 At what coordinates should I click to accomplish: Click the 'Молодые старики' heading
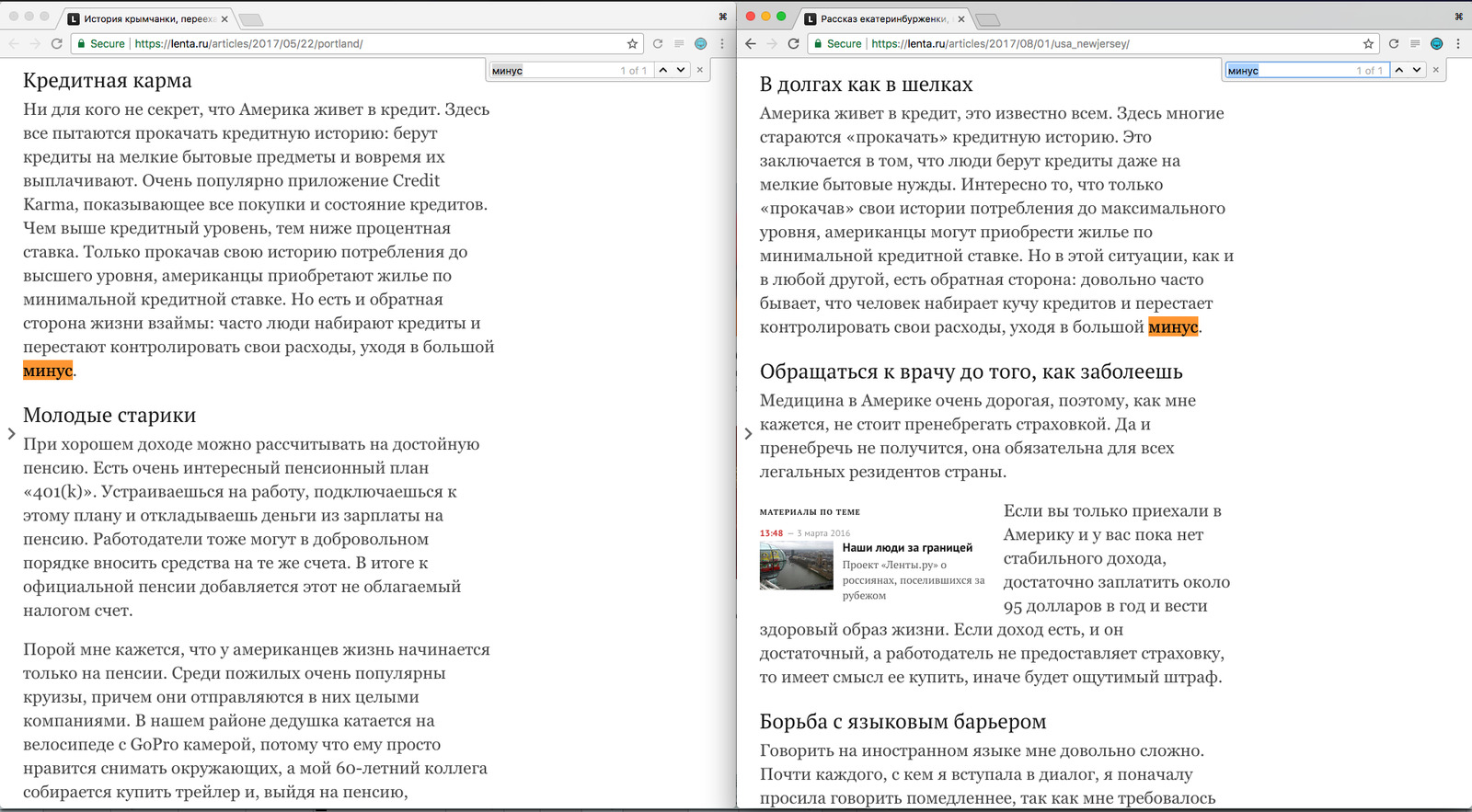pos(109,415)
